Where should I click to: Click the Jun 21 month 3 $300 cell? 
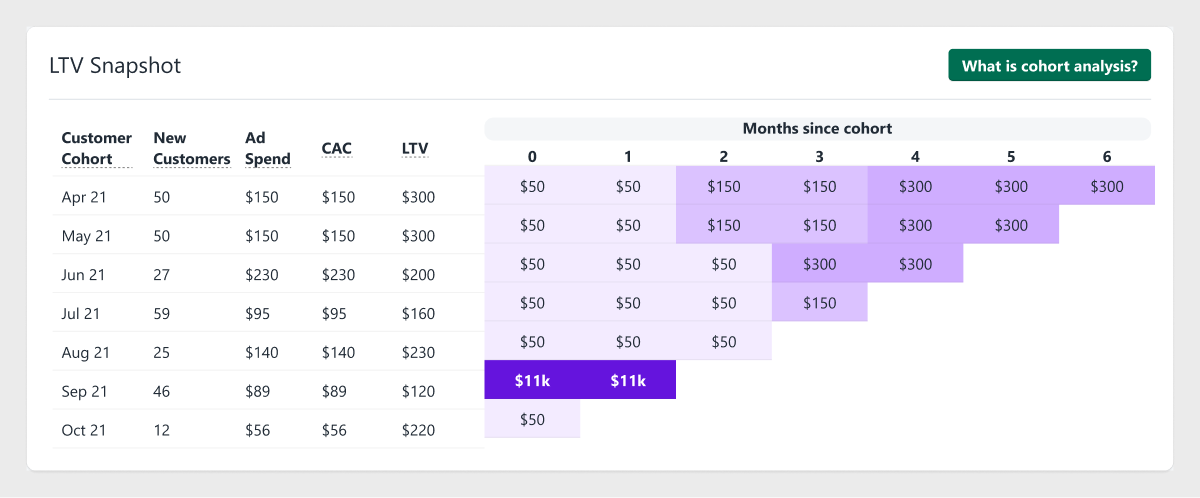point(819,264)
